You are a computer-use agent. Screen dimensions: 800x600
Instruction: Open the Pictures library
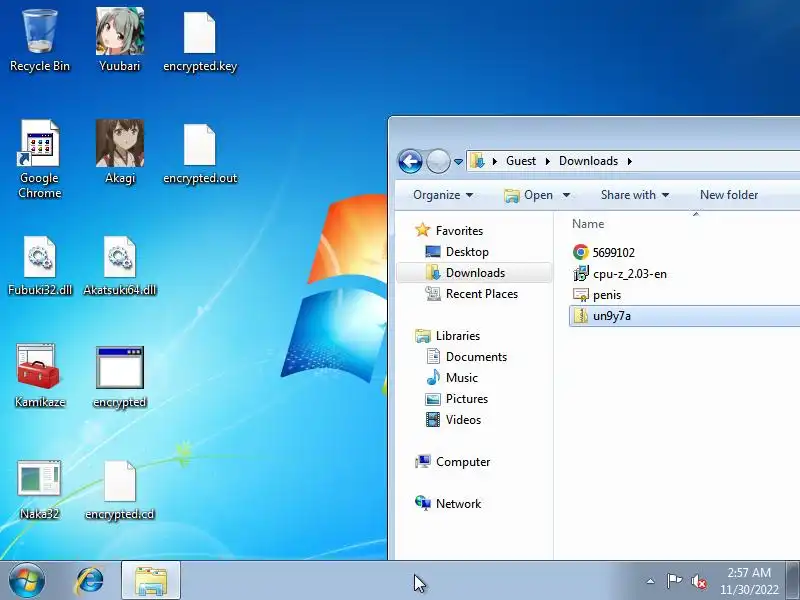click(x=457, y=398)
